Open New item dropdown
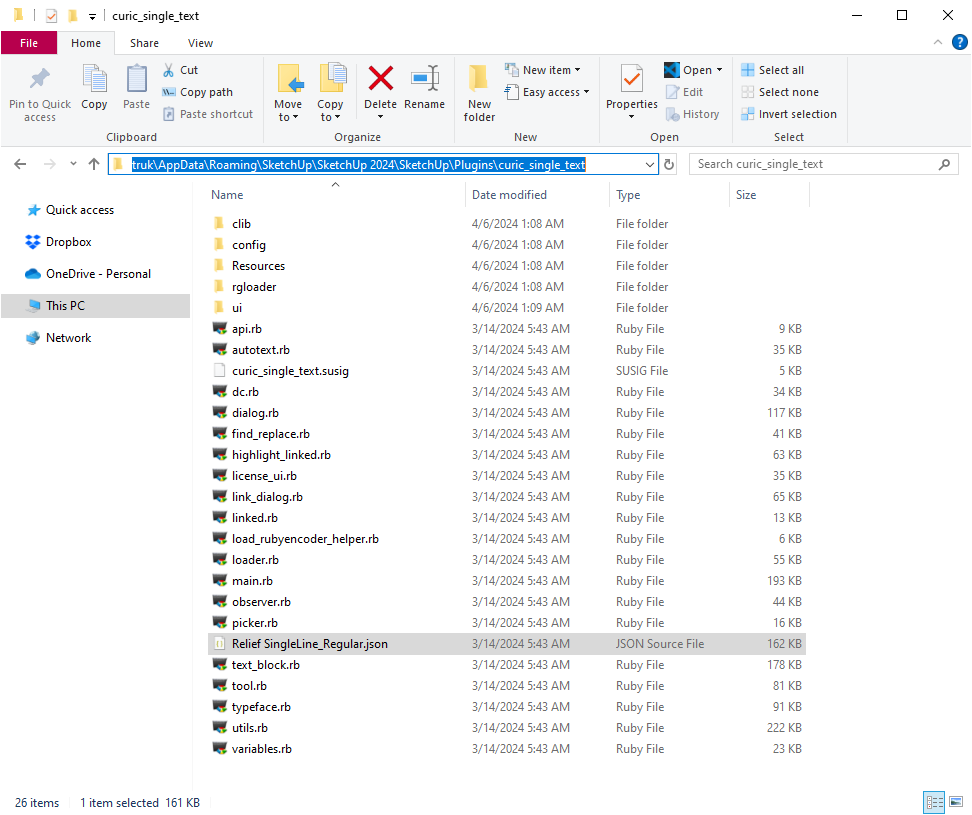The image size is (972, 815). coord(543,70)
